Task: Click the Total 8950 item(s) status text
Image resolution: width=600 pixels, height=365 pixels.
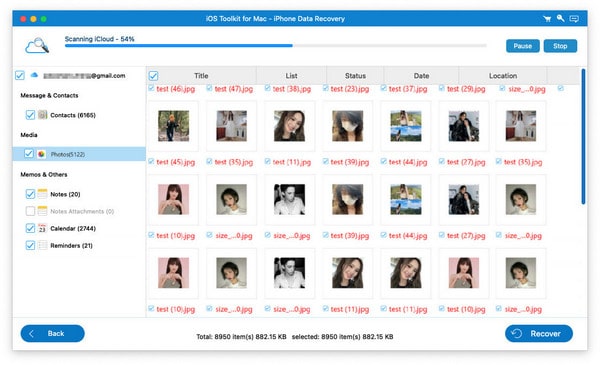Action: tap(241, 337)
